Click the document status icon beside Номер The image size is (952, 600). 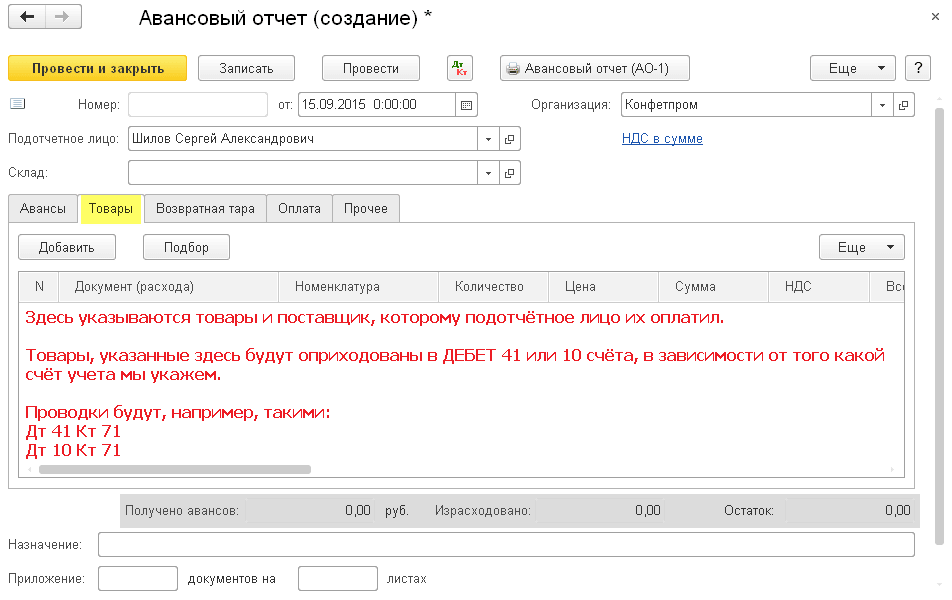pos(17,104)
